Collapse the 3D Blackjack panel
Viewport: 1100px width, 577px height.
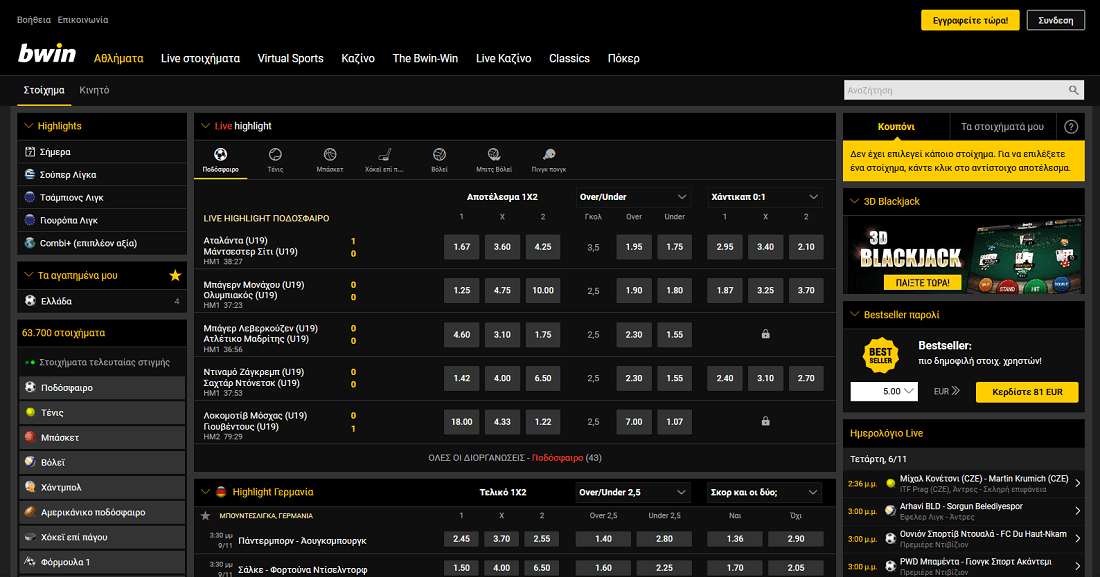[x=854, y=201]
